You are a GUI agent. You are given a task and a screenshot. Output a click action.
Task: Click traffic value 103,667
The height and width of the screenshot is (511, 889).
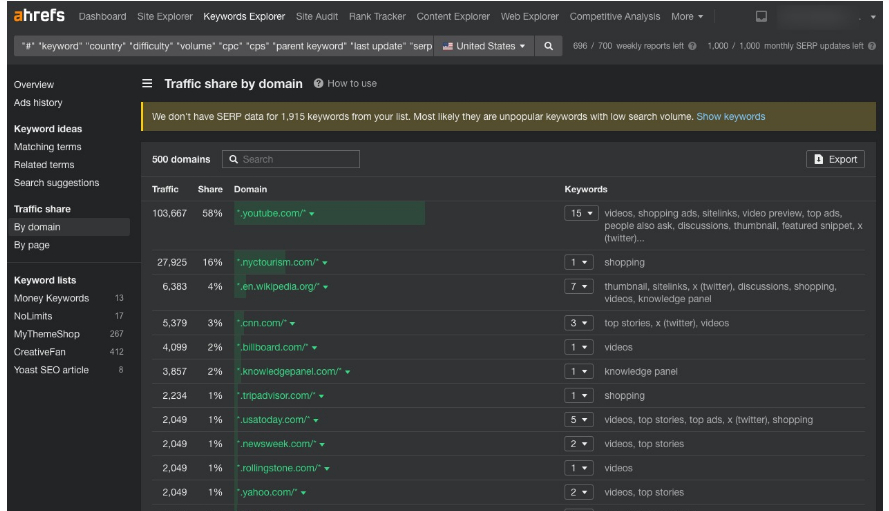click(x=170, y=213)
